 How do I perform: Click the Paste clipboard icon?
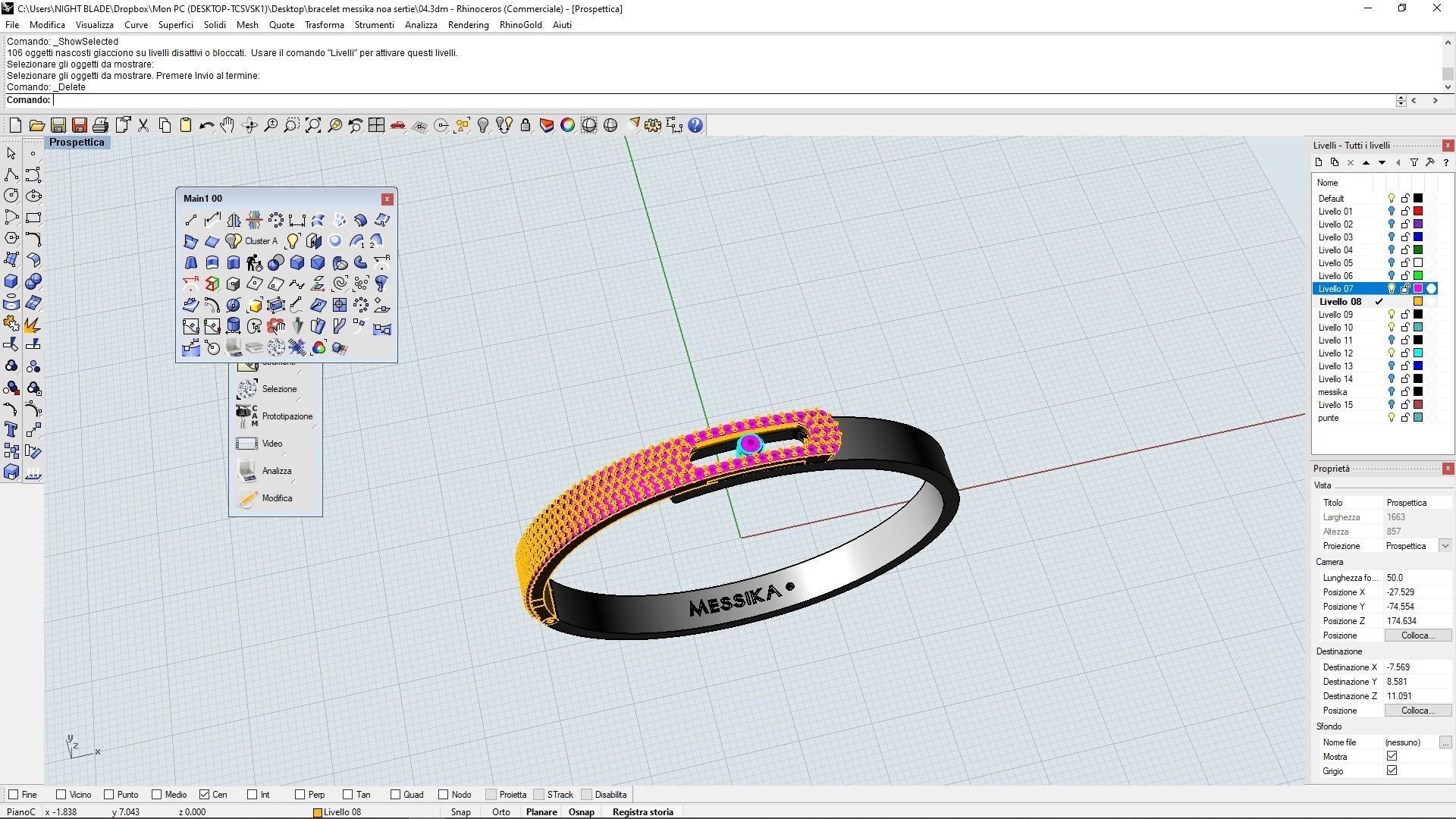185,125
